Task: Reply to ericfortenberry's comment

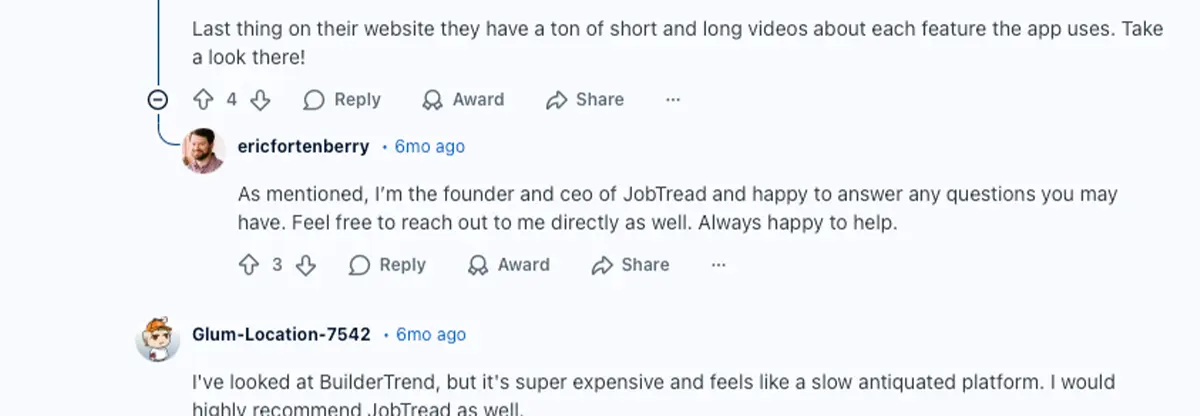Action: coord(387,265)
